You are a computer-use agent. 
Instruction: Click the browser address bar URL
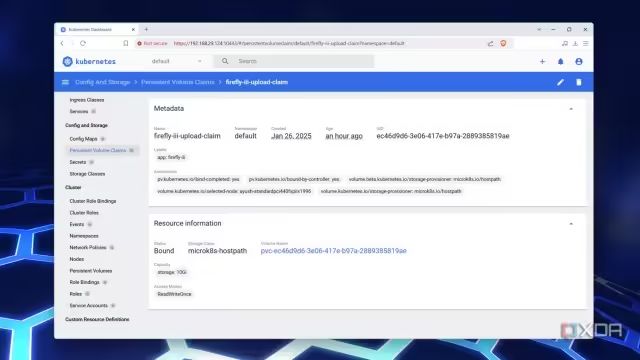tap(289, 43)
